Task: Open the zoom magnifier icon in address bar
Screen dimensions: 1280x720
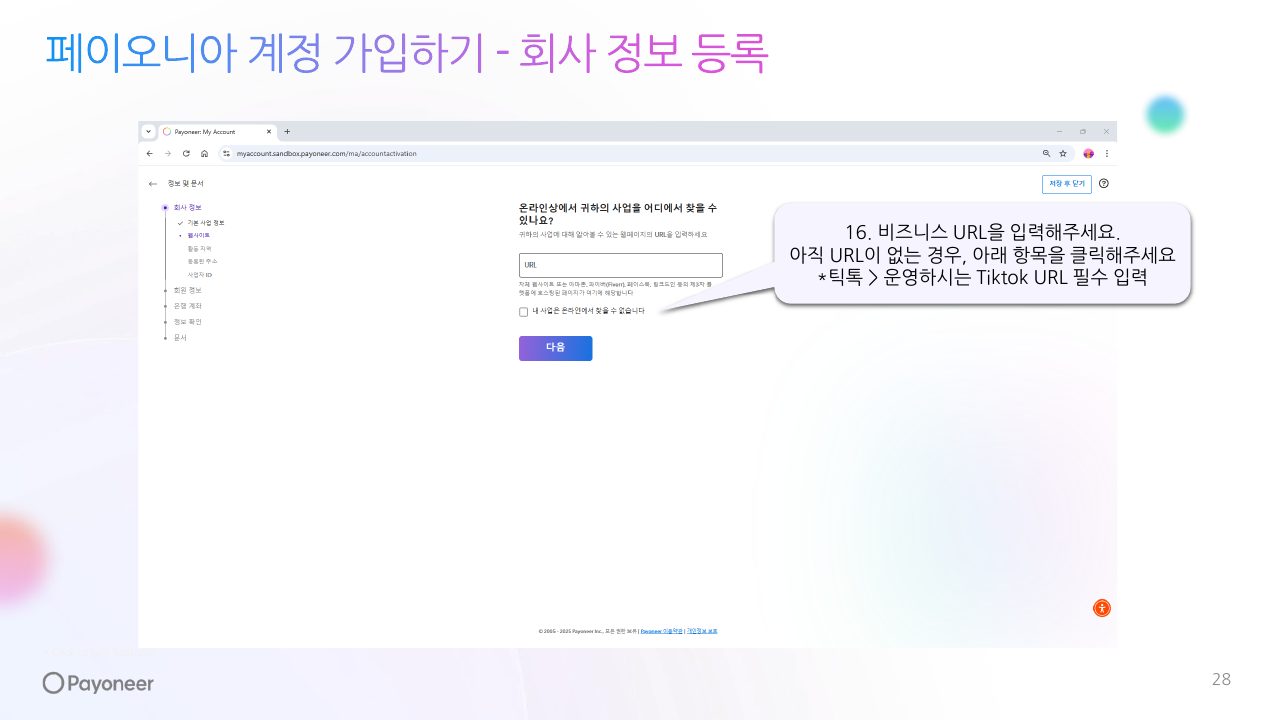Action: click(1047, 154)
